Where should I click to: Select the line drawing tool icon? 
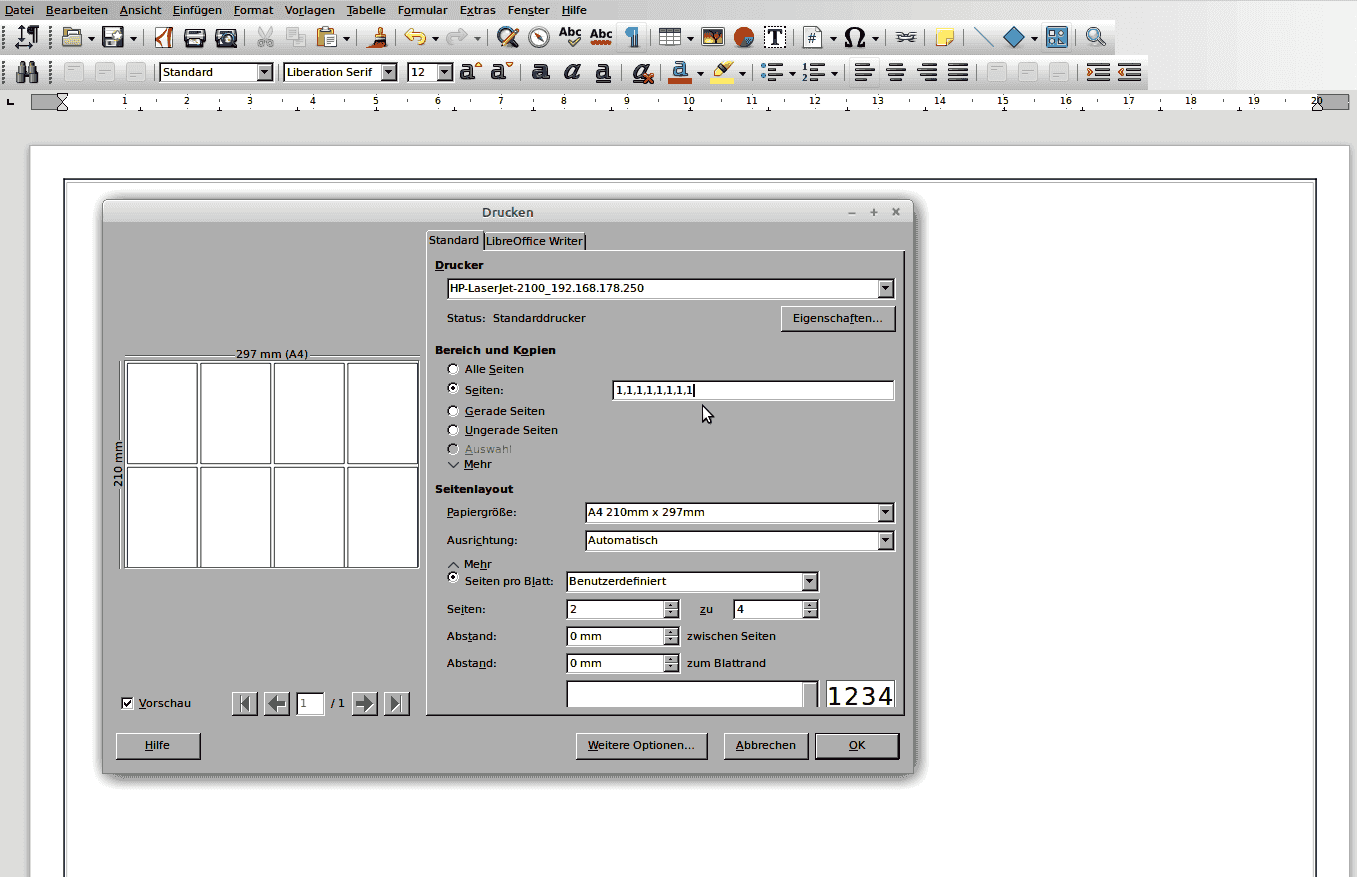pyautogui.click(x=984, y=38)
